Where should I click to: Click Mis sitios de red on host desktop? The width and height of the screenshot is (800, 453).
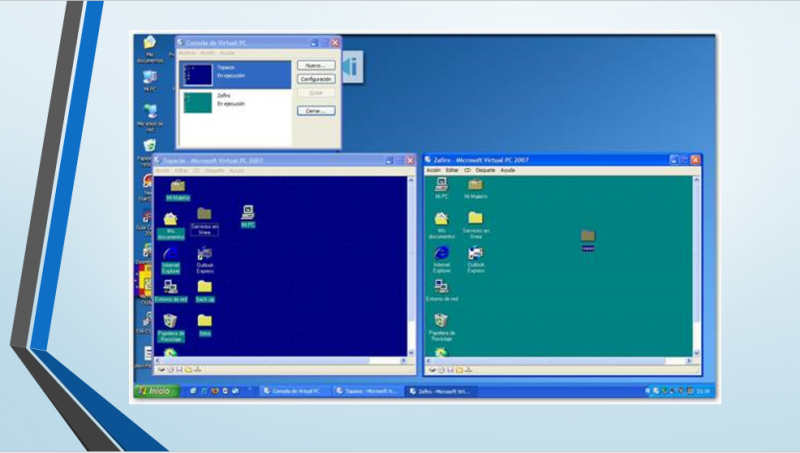tap(150, 117)
